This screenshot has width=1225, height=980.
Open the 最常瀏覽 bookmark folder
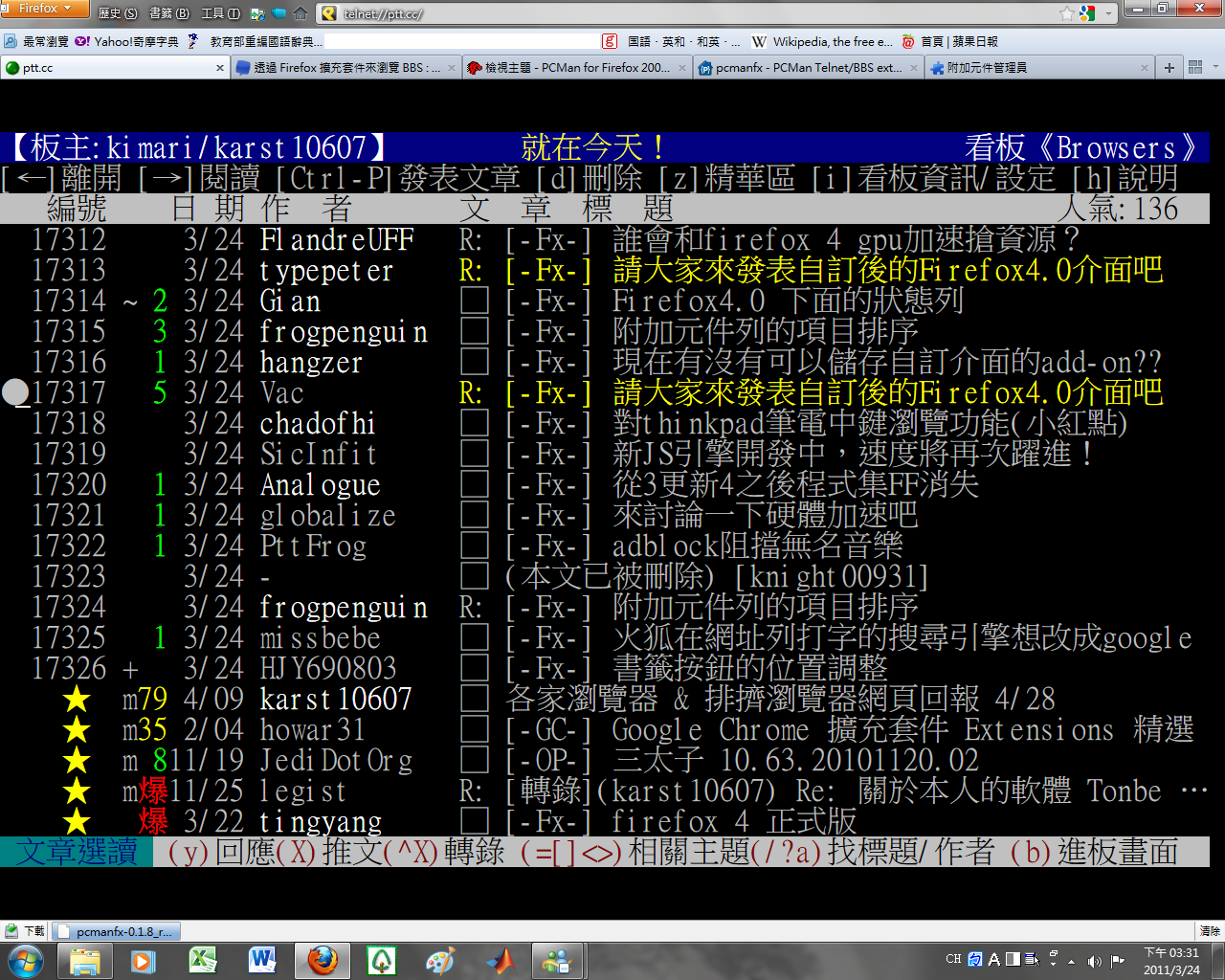(37, 41)
